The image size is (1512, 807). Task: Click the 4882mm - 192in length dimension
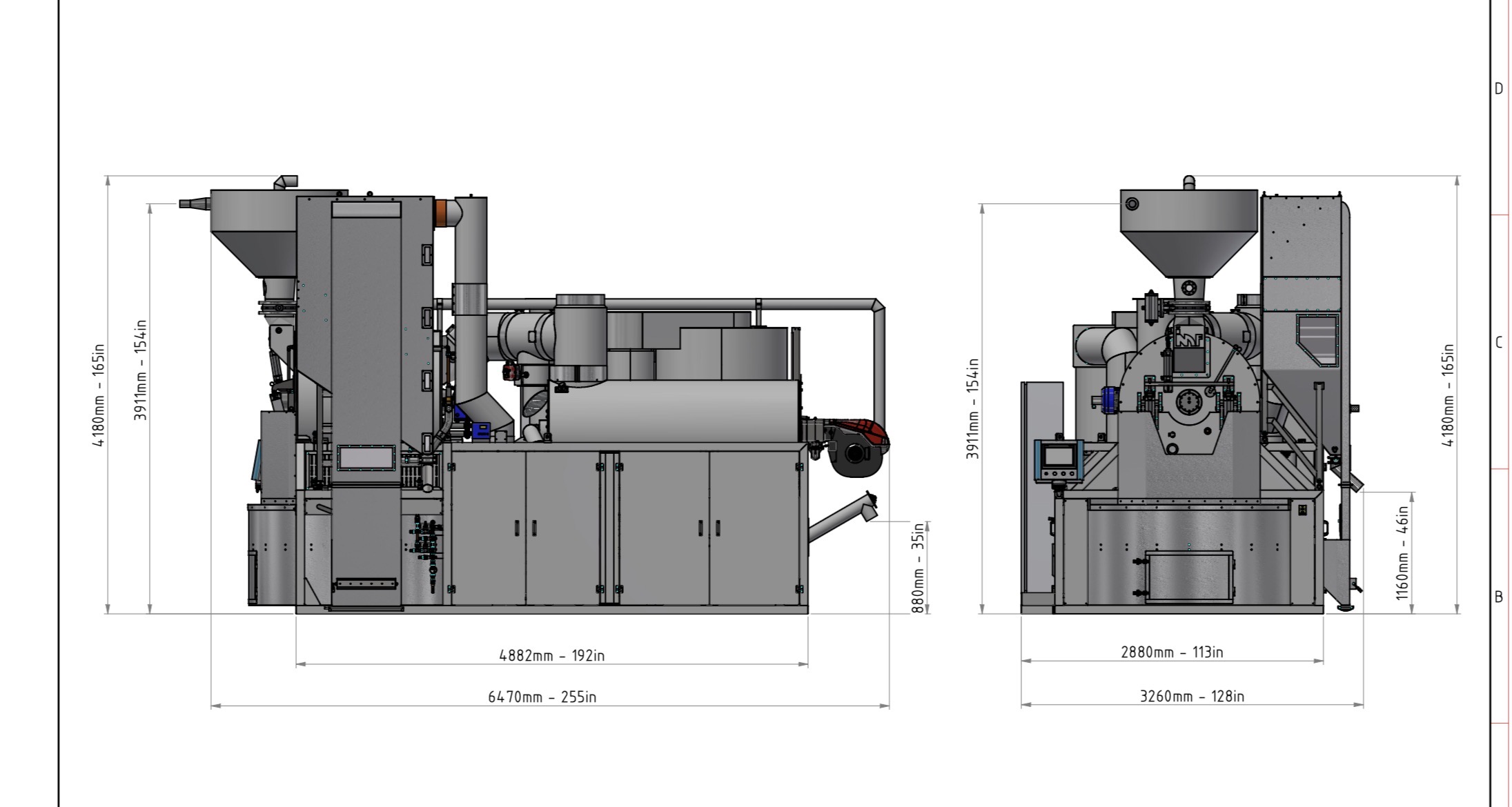pyautogui.click(x=551, y=655)
